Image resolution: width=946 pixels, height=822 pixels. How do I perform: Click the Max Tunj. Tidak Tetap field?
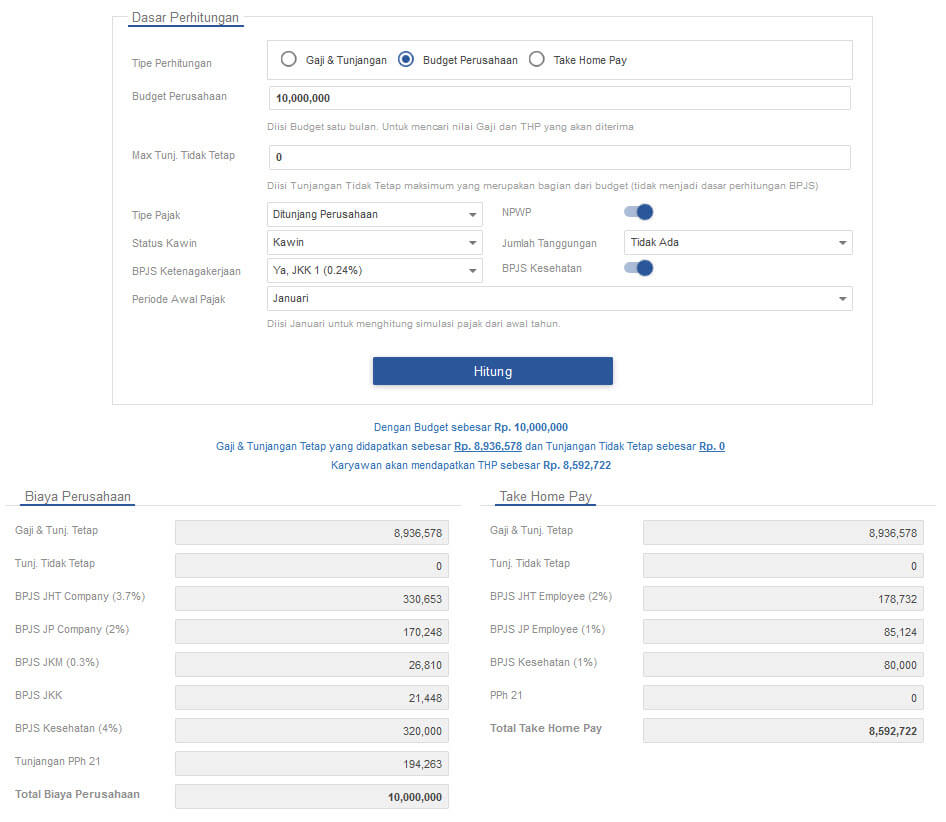560,158
